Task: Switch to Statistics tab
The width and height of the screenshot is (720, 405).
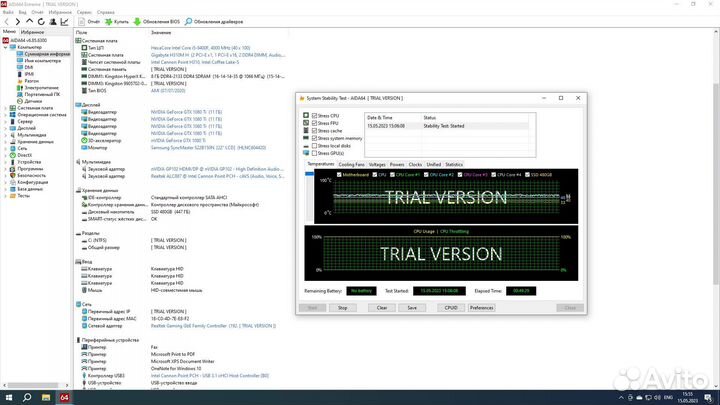Action: click(454, 164)
